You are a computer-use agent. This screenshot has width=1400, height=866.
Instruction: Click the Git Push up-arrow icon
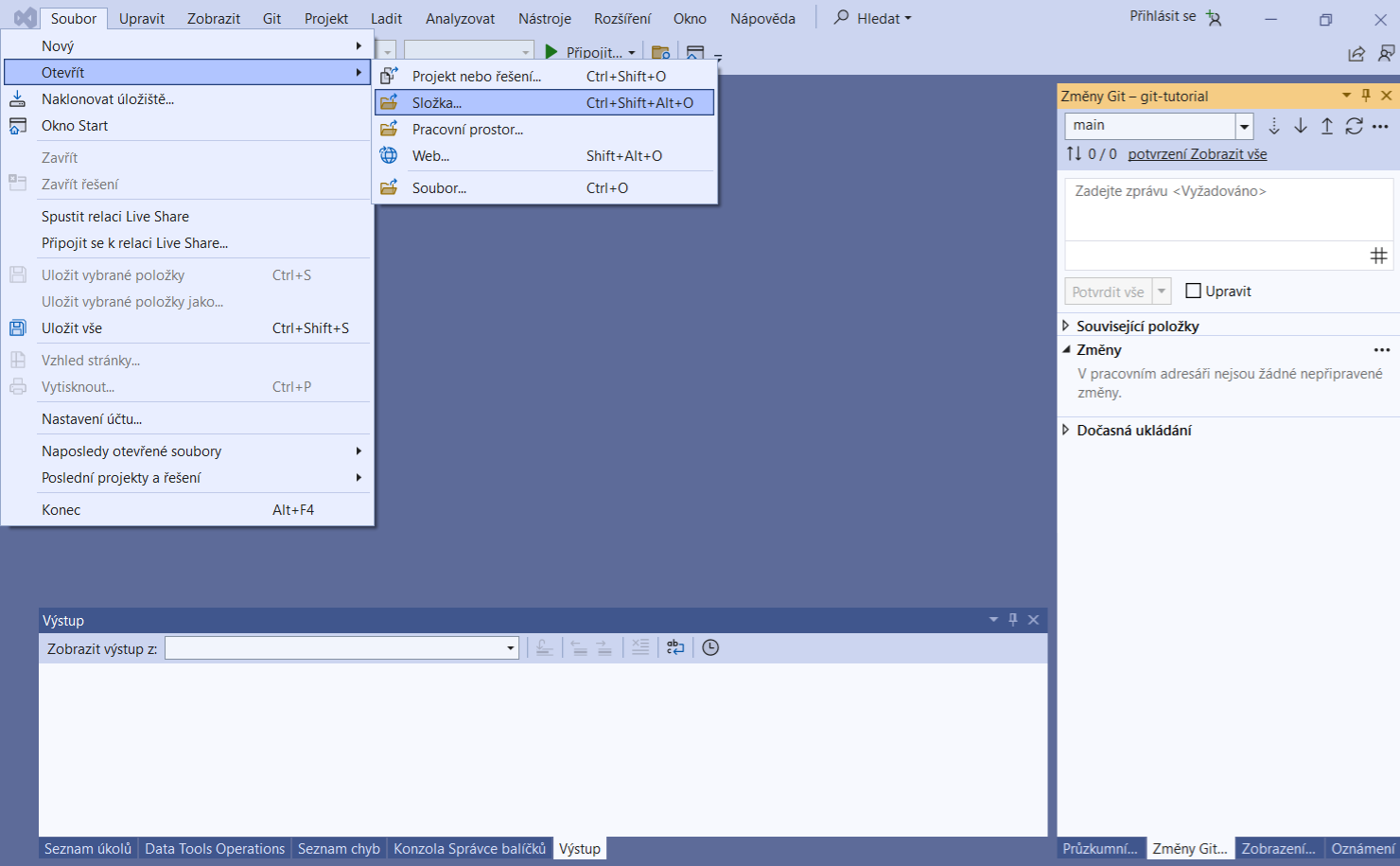pyautogui.click(x=1327, y=126)
